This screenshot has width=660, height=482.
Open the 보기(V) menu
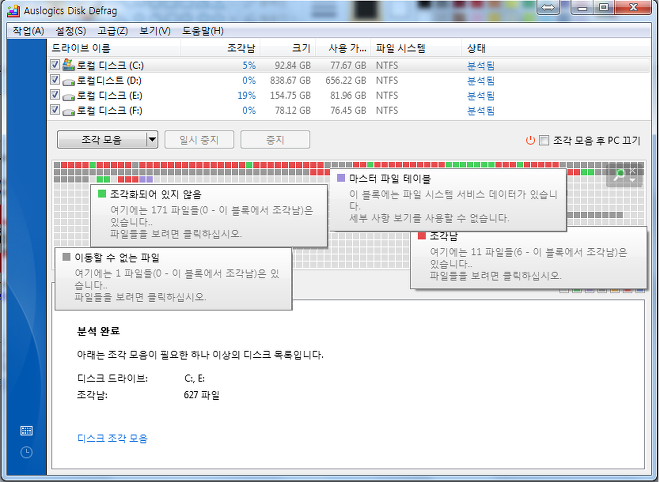[155, 31]
